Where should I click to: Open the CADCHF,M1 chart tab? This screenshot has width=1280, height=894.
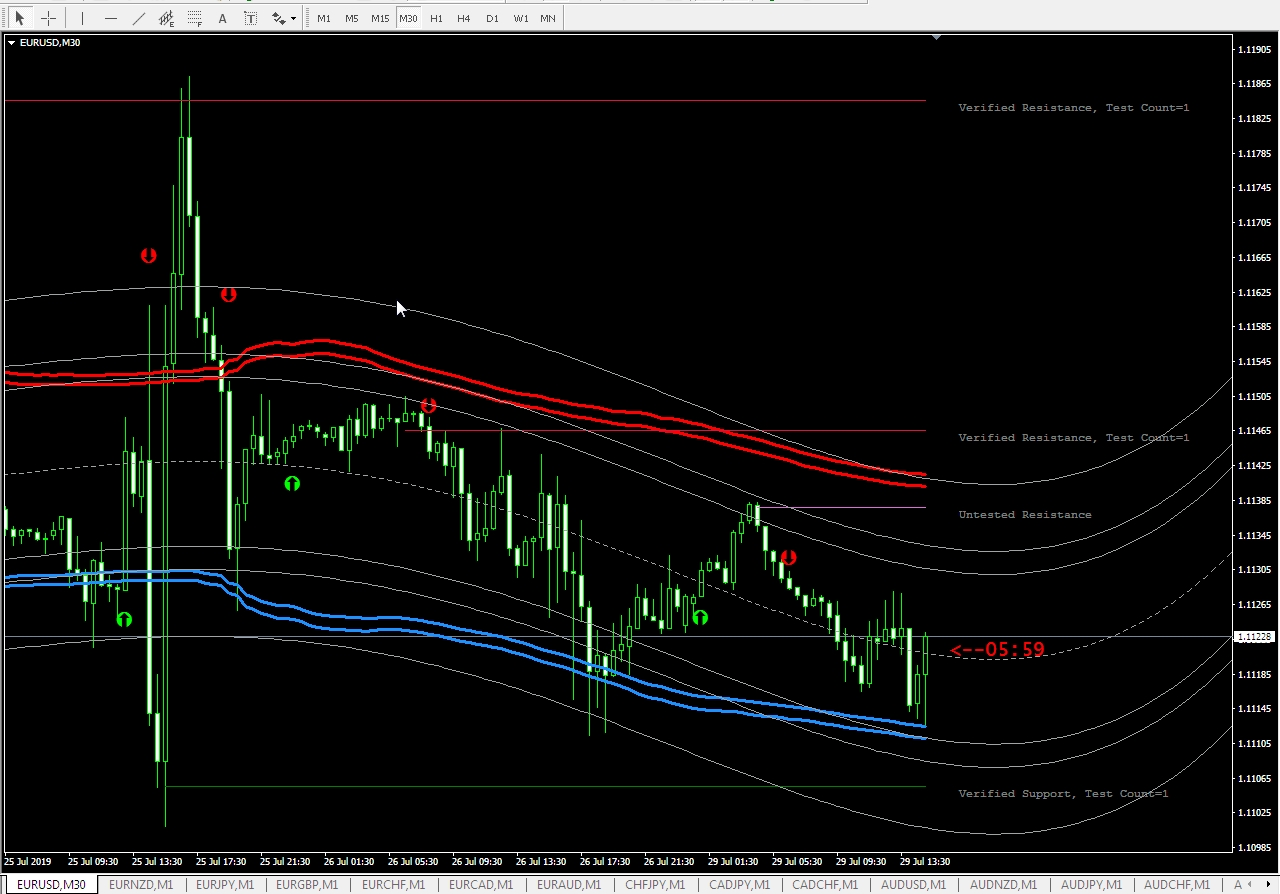(825, 885)
